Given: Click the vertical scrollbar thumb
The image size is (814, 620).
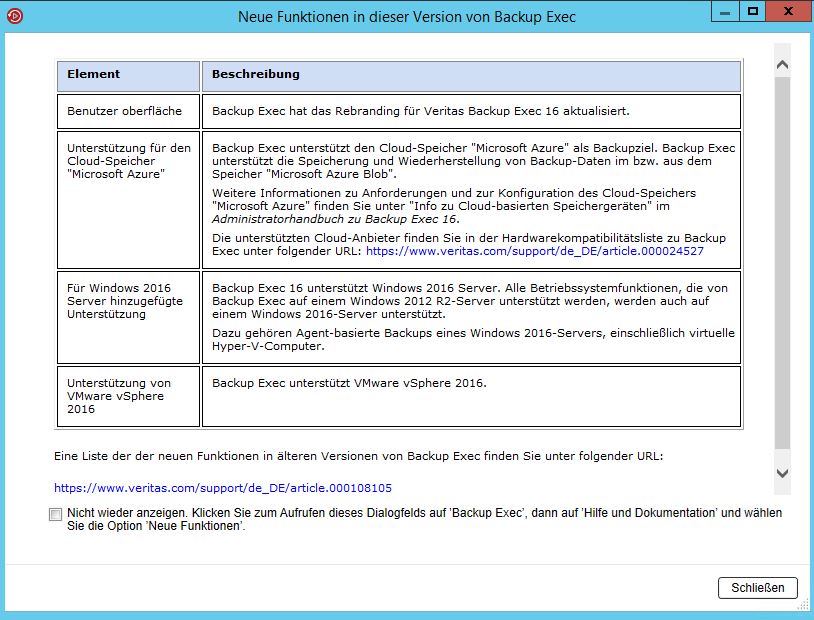Looking at the screenshot, I should pyautogui.click(x=782, y=263).
